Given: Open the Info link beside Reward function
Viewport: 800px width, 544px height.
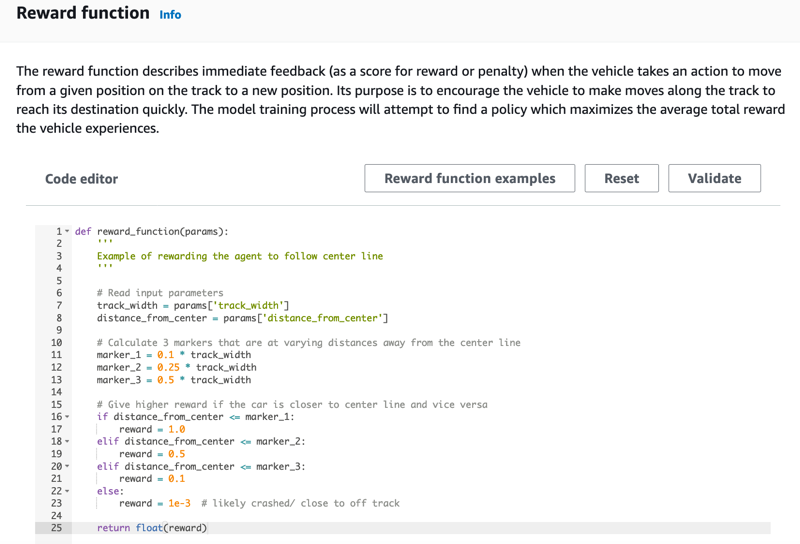Looking at the screenshot, I should click(170, 15).
